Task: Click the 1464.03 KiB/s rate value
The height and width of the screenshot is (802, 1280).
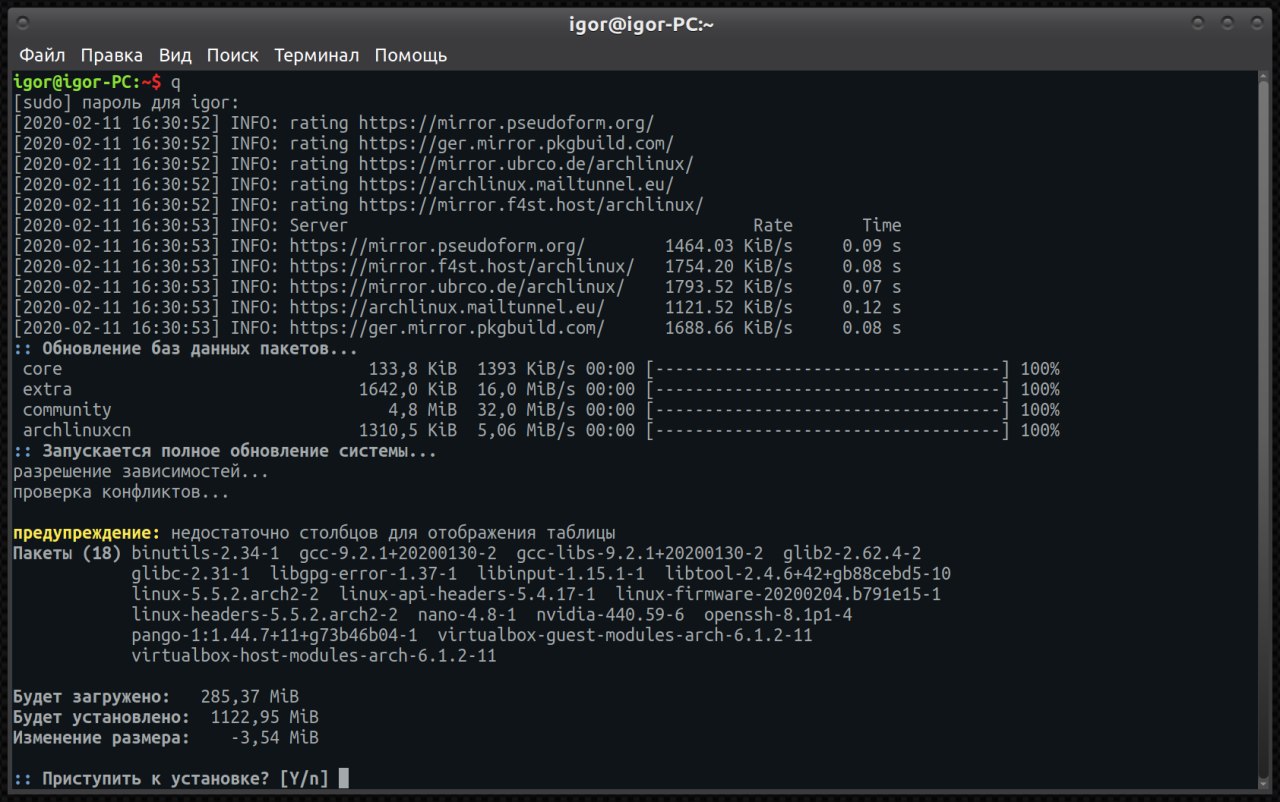Action: coord(728,246)
